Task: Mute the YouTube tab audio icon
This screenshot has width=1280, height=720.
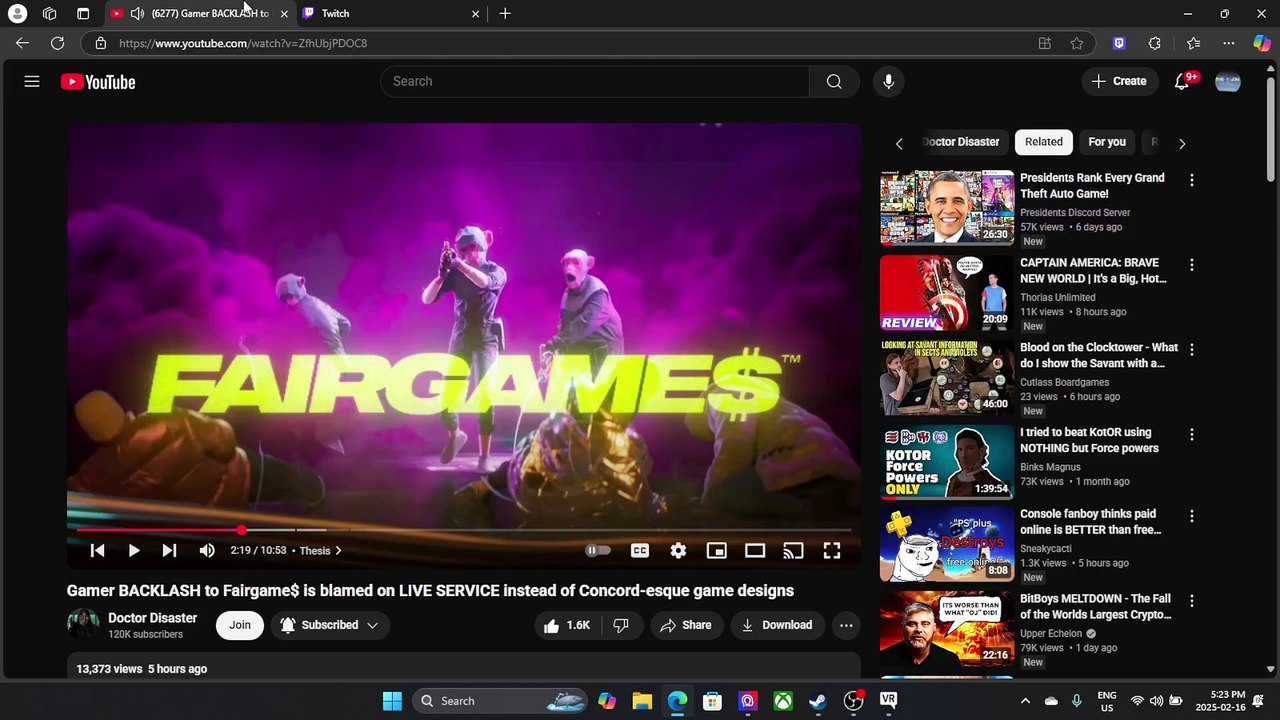Action: 137,14
